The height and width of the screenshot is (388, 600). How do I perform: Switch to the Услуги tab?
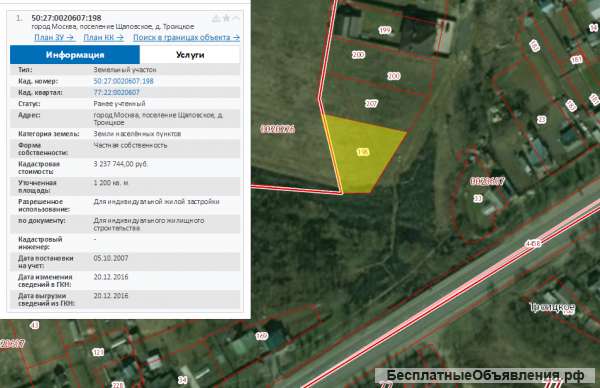coord(190,55)
